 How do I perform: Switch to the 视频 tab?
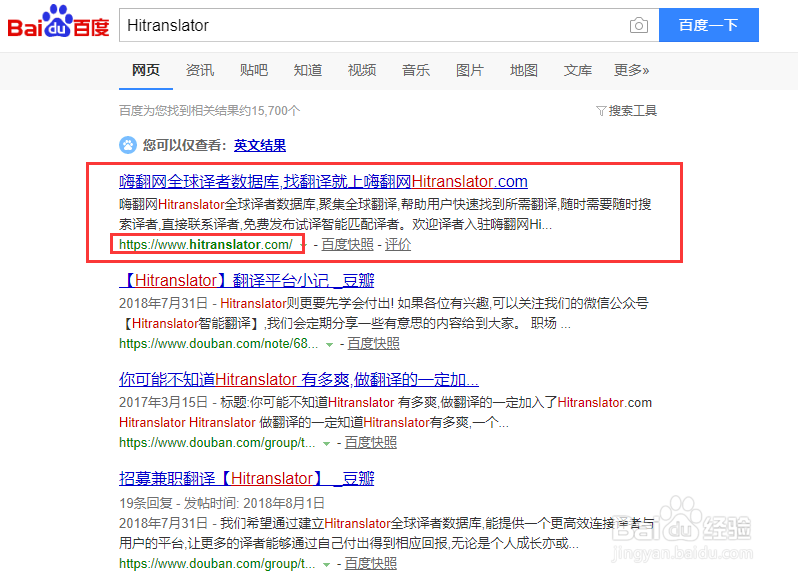362,70
